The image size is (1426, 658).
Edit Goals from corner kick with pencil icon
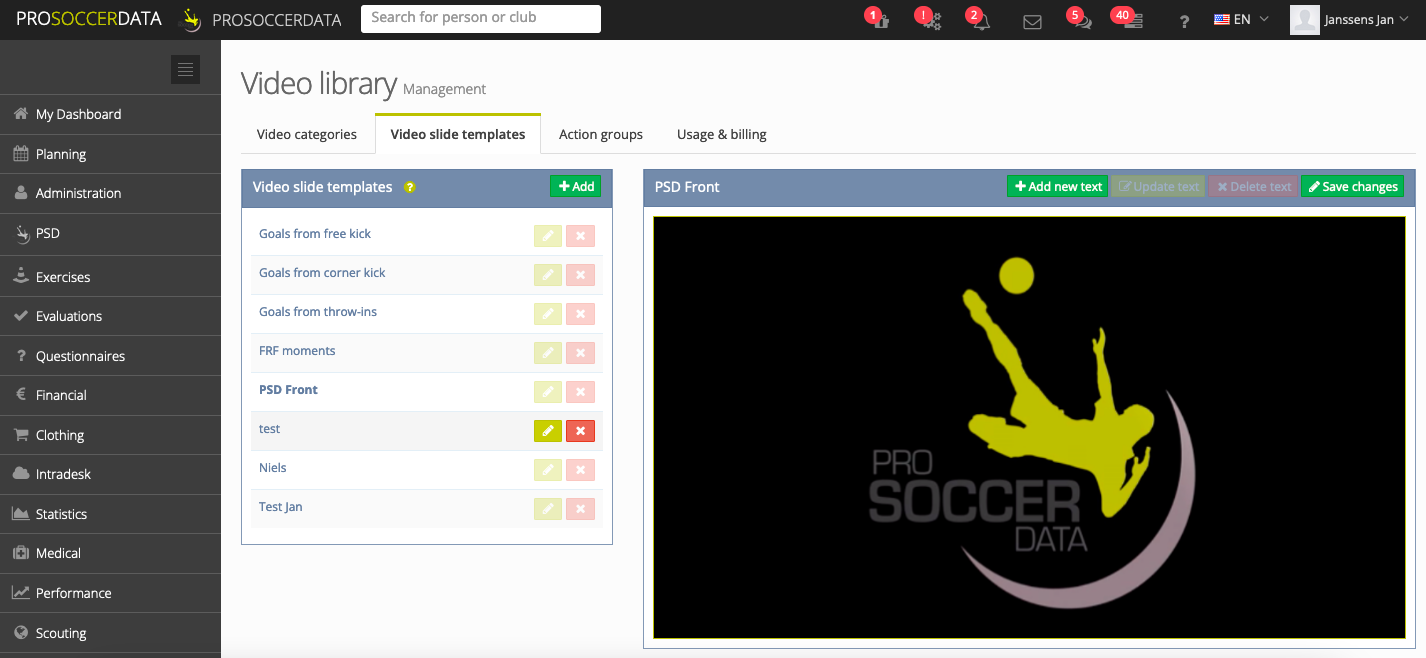pos(548,275)
